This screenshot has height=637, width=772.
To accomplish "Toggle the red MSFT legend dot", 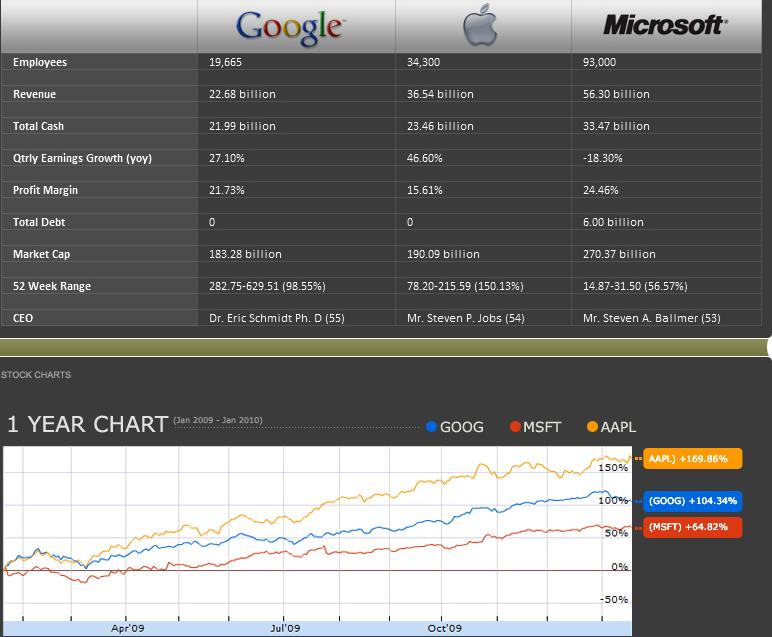I will [x=516, y=427].
